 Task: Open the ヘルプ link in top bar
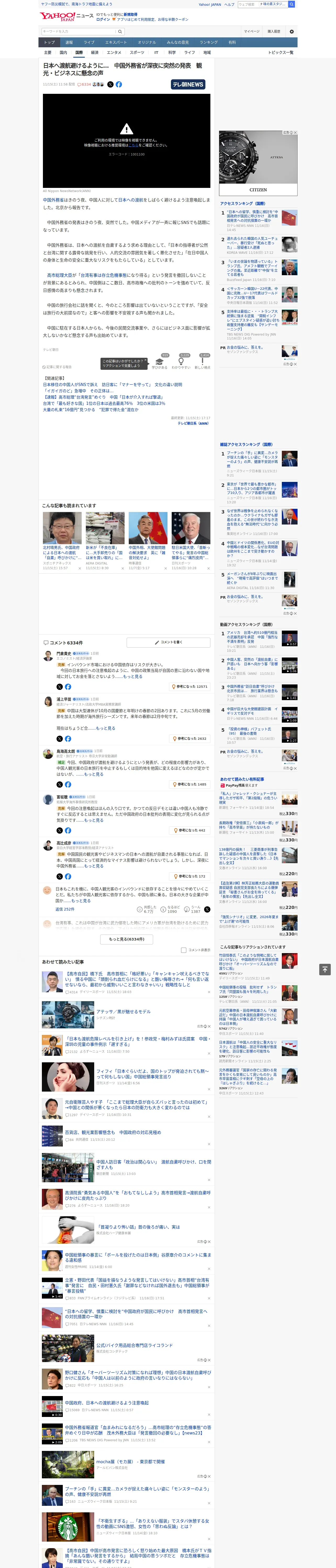pyautogui.click(x=229, y=4)
